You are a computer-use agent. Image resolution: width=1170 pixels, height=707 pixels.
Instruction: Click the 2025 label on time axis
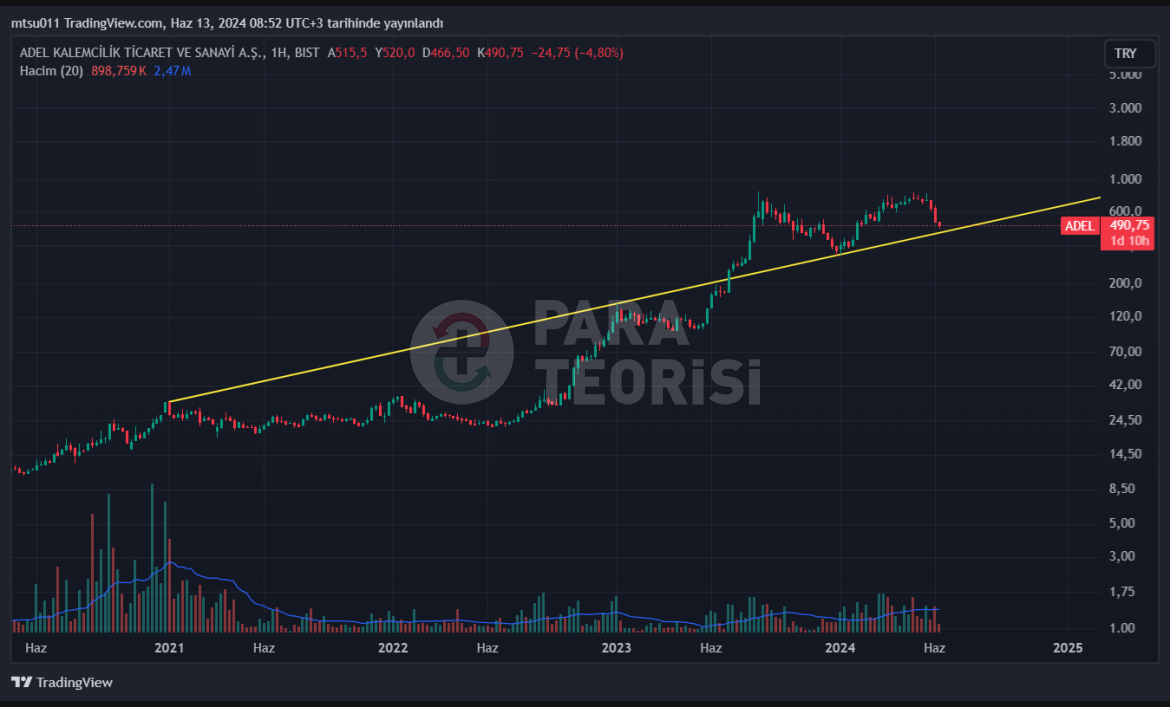click(1068, 647)
